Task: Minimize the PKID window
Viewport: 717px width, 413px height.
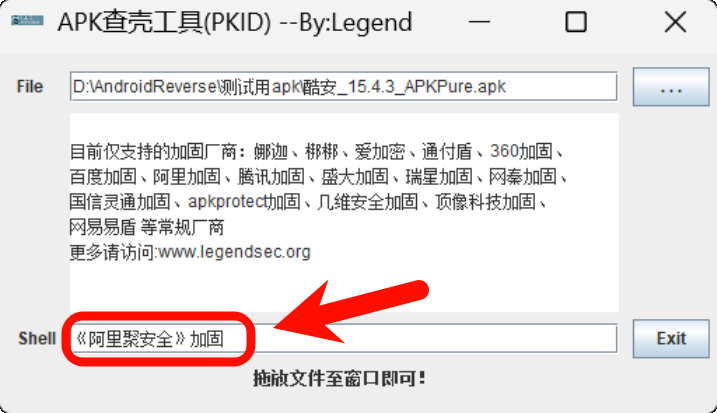Action: click(x=479, y=22)
